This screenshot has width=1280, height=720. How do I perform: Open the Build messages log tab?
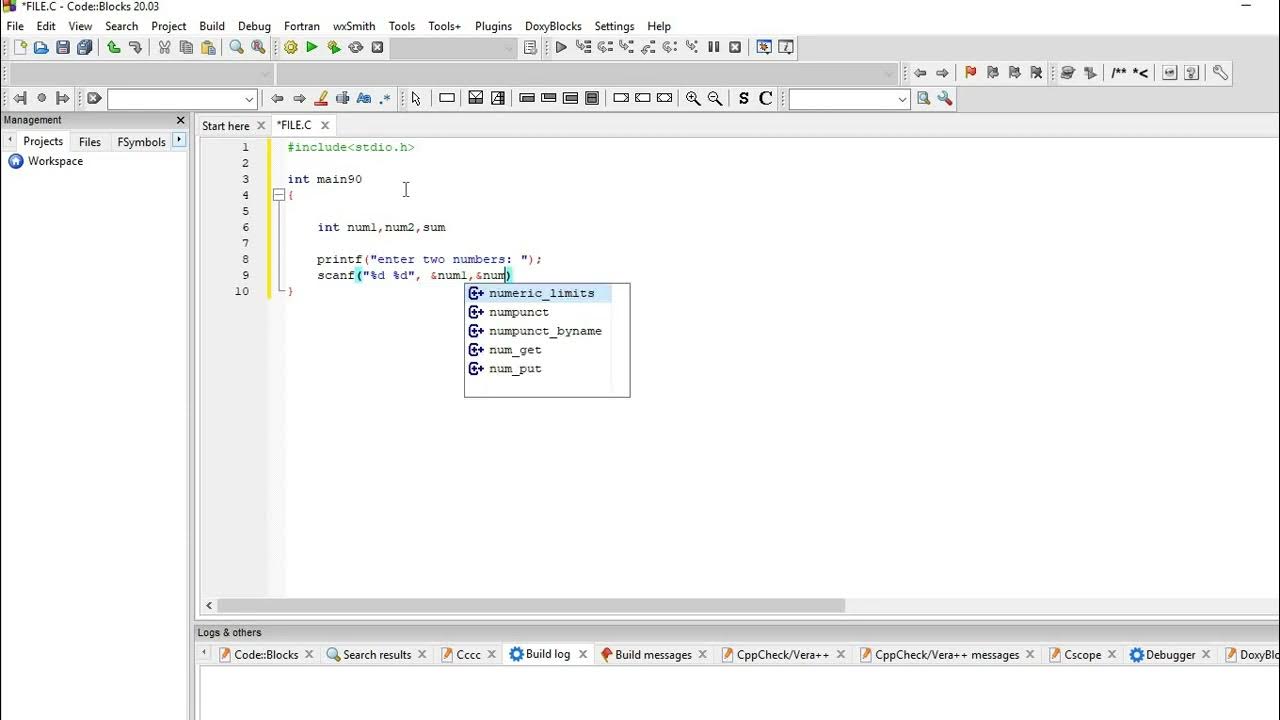point(653,655)
